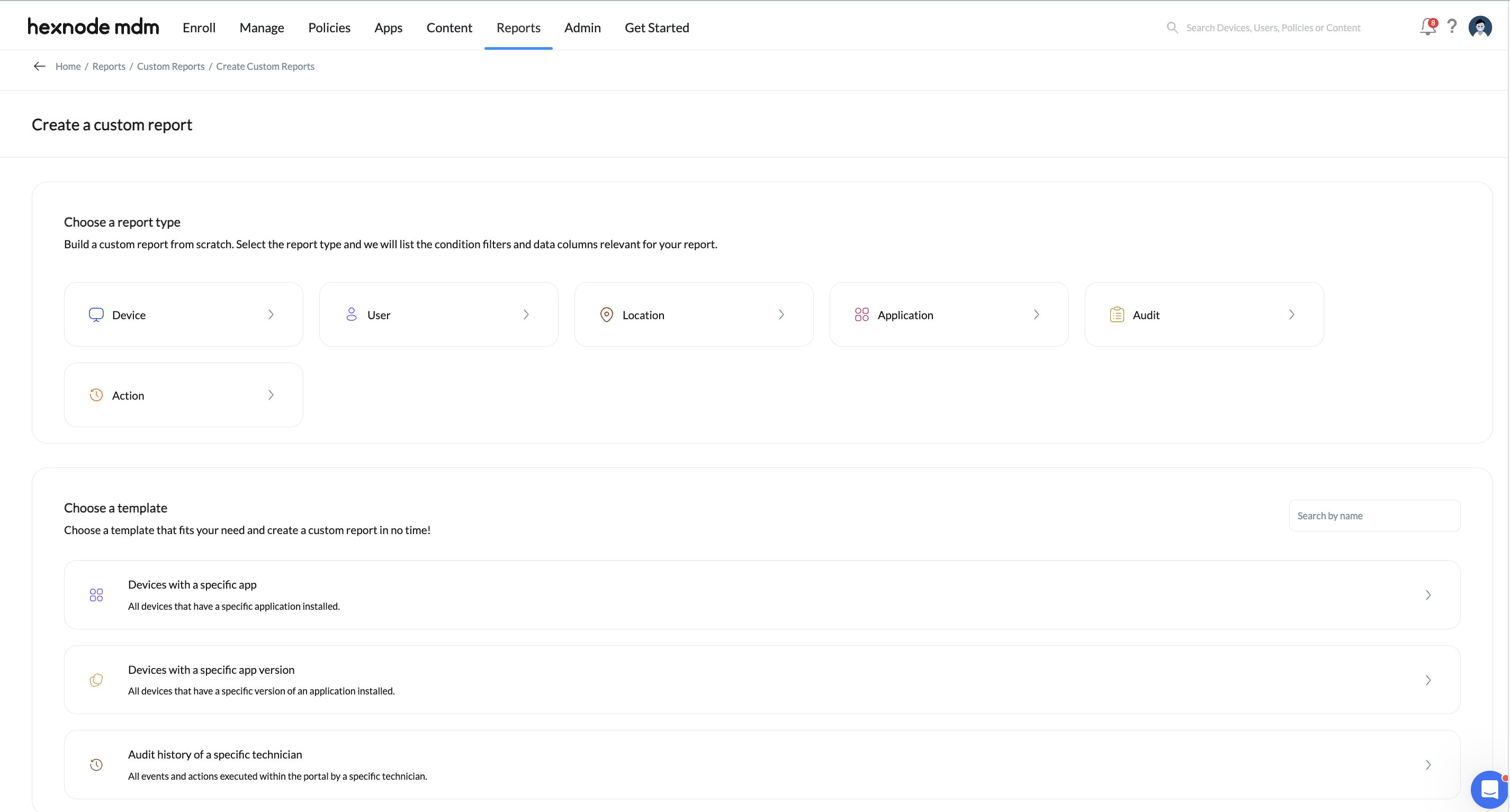
Task: Click the Action clock icon
Action: coord(96,395)
